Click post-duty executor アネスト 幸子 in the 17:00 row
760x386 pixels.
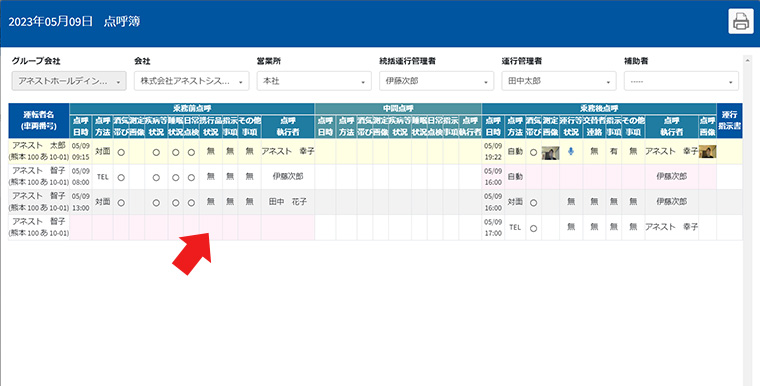(x=671, y=227)
